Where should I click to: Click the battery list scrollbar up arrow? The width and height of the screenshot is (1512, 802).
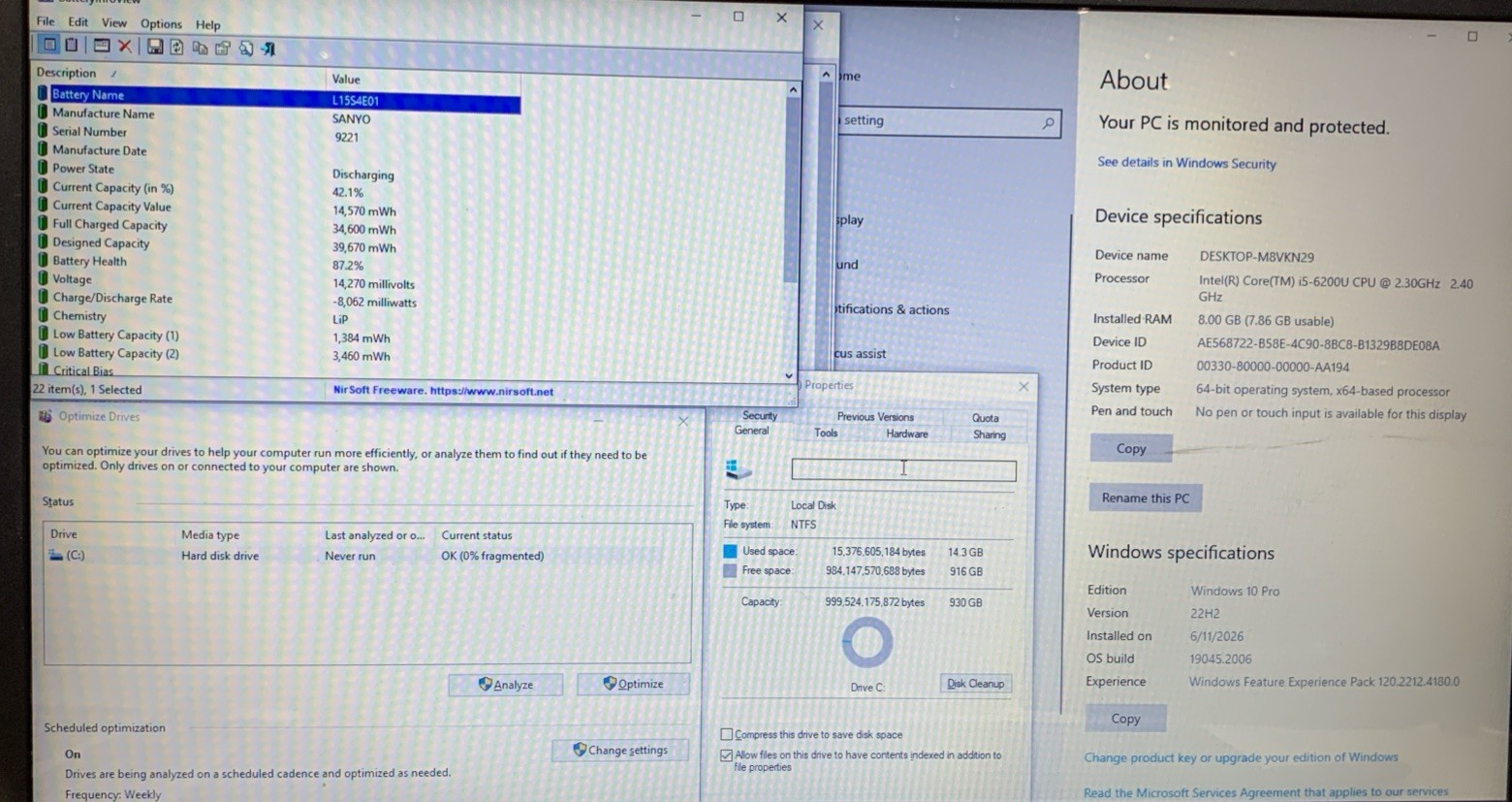tap(793, 90)
